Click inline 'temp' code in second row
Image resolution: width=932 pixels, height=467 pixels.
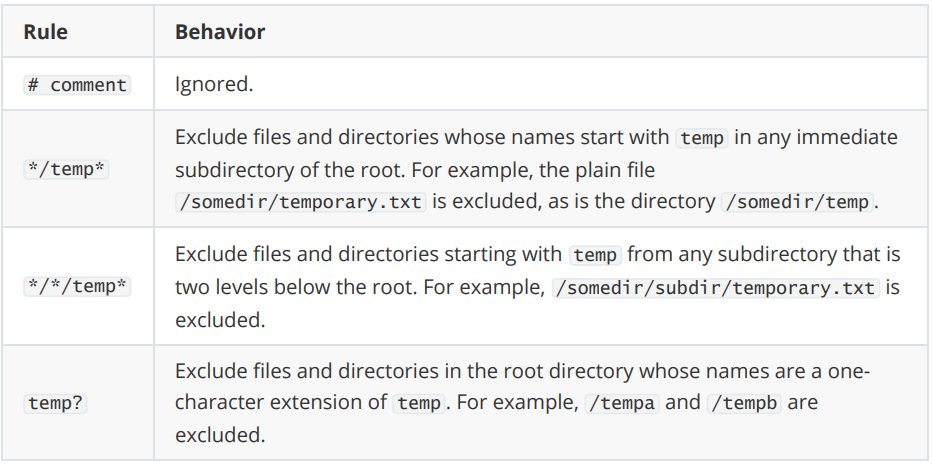pyautogui.click(x=702, y=138)
